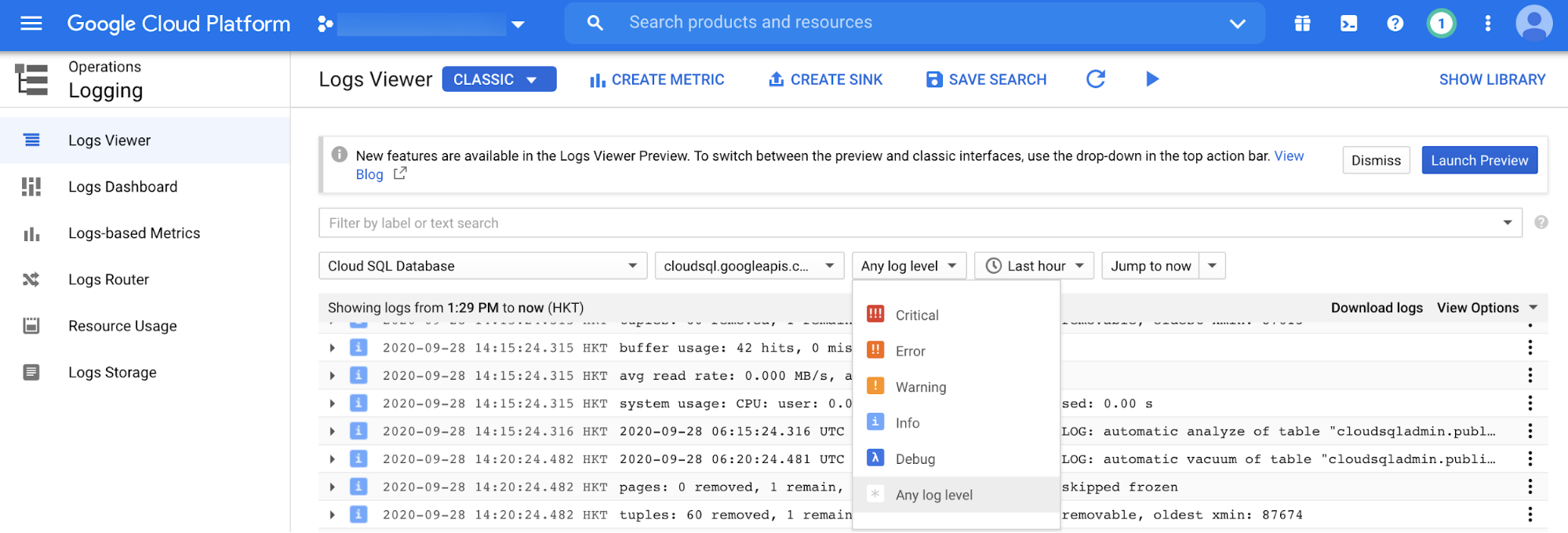
Task: Click the Download logs link
Action: [x=1376, y=308]
